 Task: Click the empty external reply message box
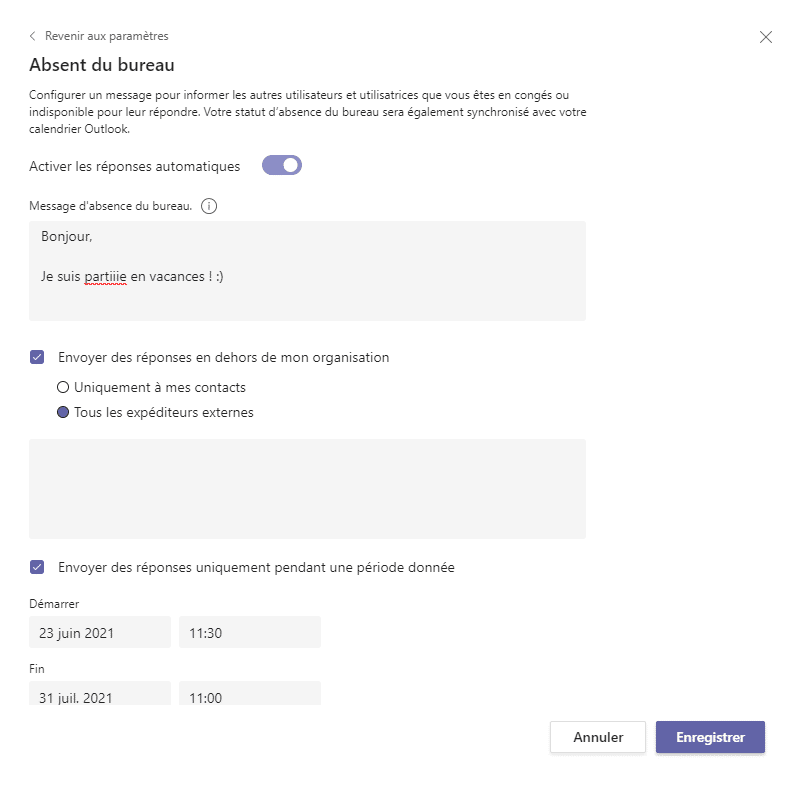click(x=307, y=489)
